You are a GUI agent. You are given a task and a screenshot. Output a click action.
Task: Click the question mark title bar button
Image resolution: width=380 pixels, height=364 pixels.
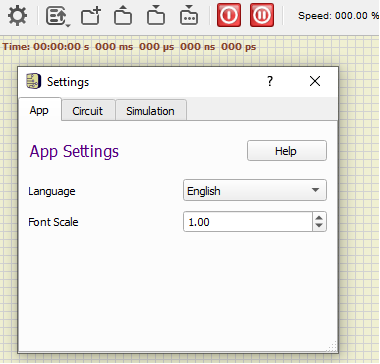(270, 81)
